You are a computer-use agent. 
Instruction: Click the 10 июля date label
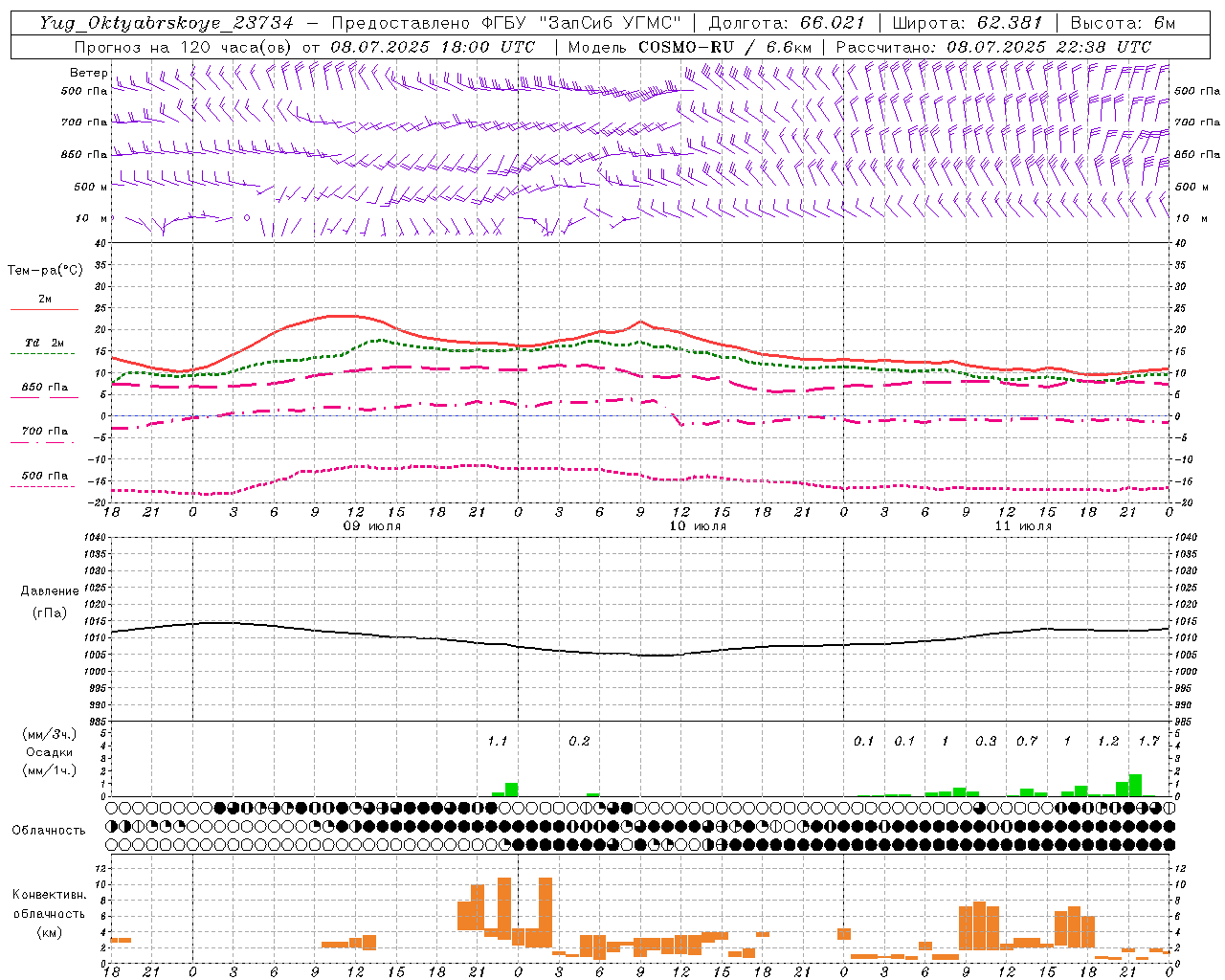pyautogui.click(x=698, y=526)
